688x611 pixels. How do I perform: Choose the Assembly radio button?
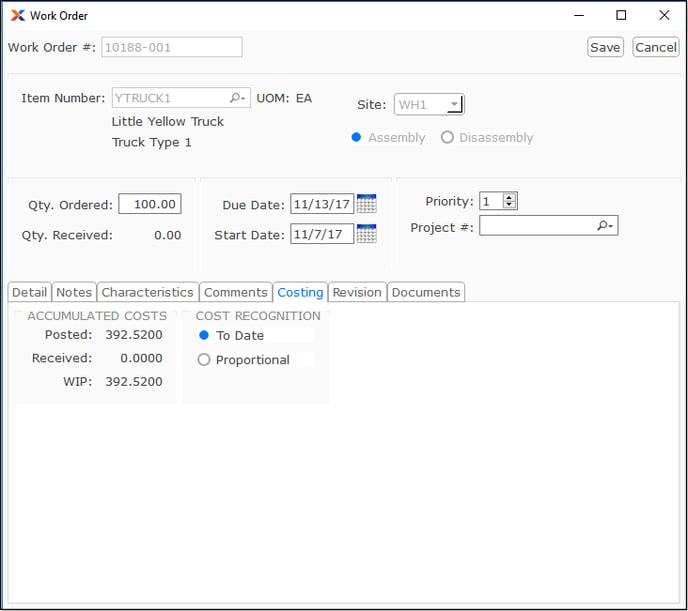pos(356,138)
